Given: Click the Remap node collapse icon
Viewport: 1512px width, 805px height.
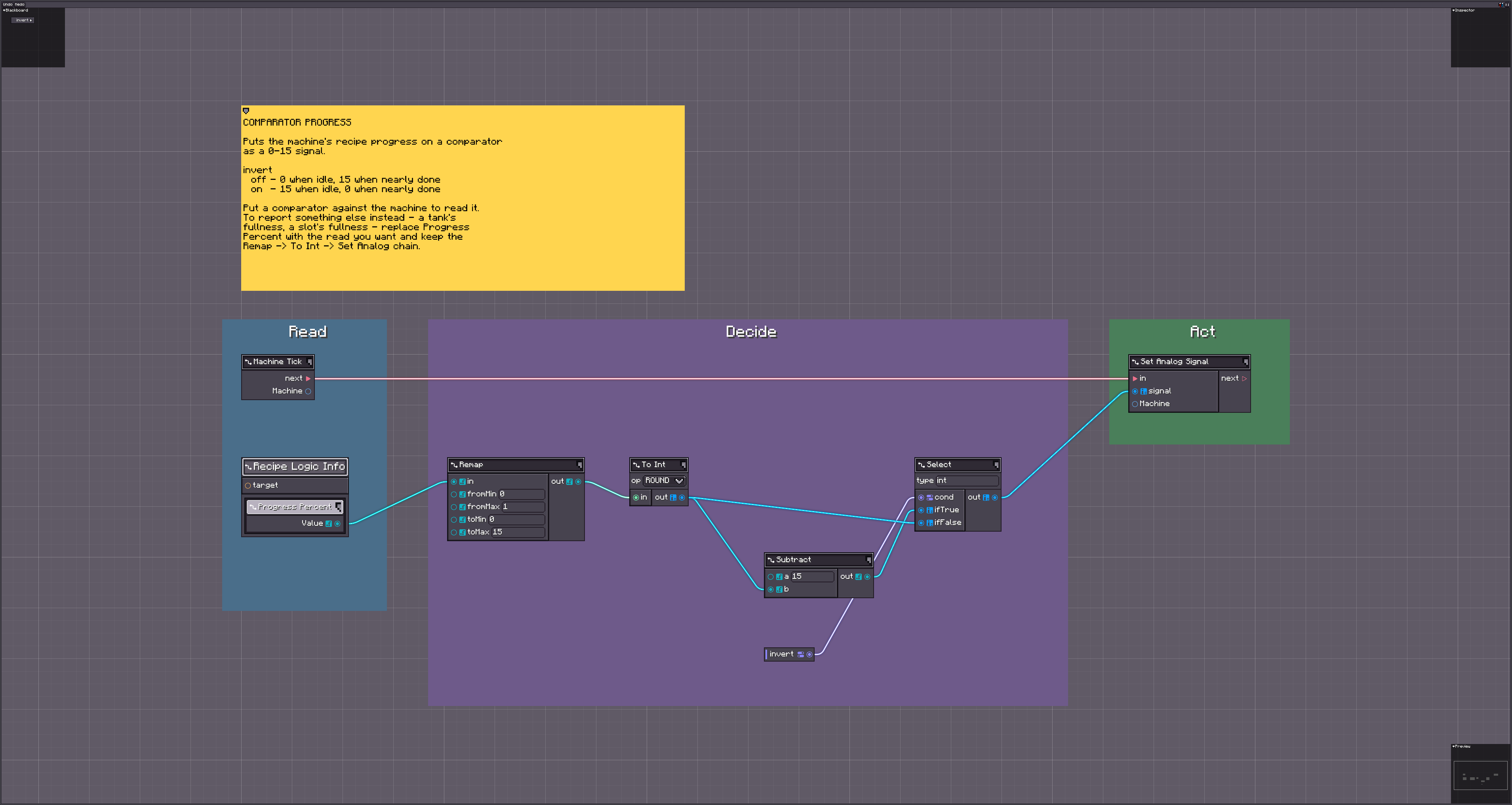Looking at the screenshot, I should [579, 465].
